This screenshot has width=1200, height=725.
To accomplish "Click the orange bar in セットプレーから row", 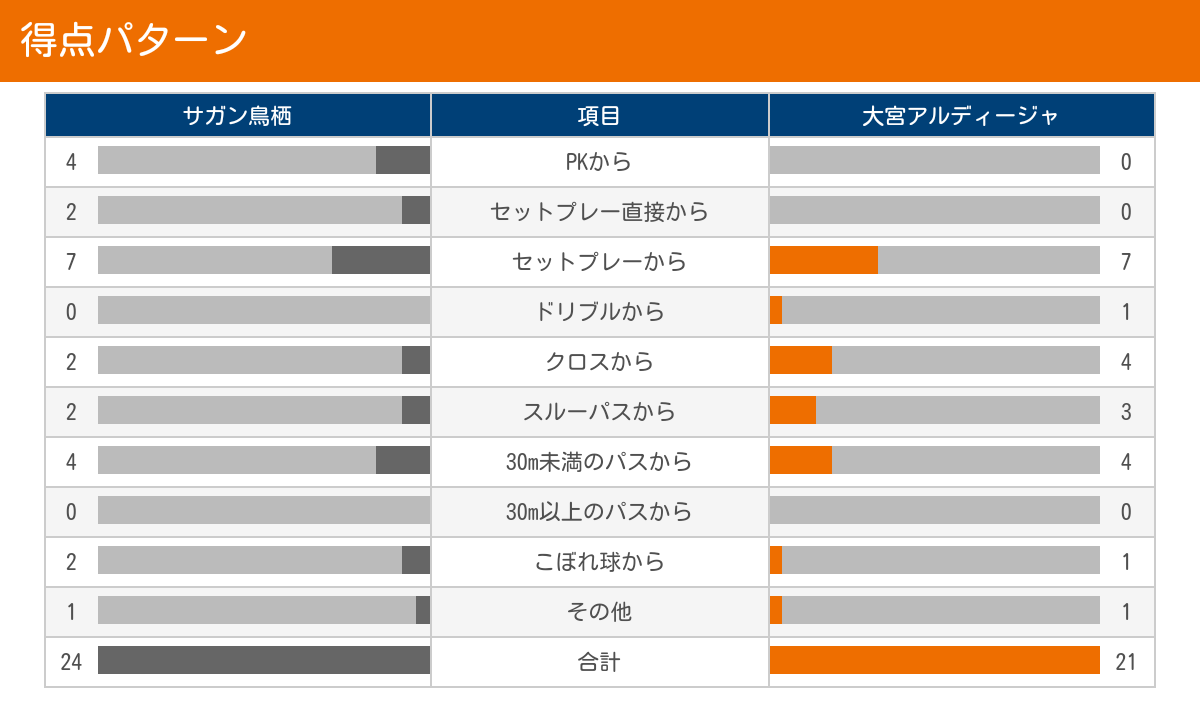I will tap(823, 260).
